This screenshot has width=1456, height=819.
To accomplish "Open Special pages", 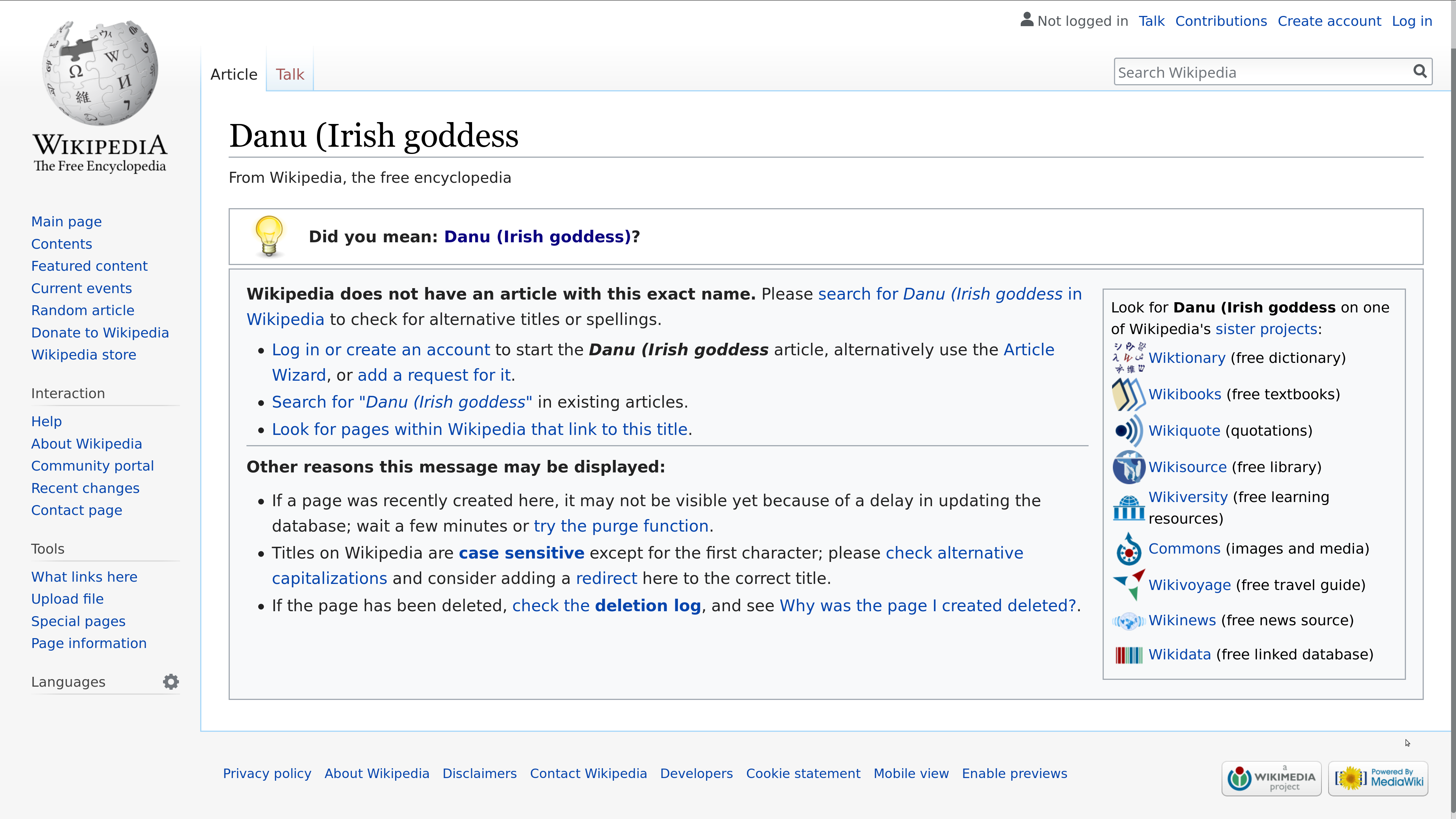I will tap(78, 621).
